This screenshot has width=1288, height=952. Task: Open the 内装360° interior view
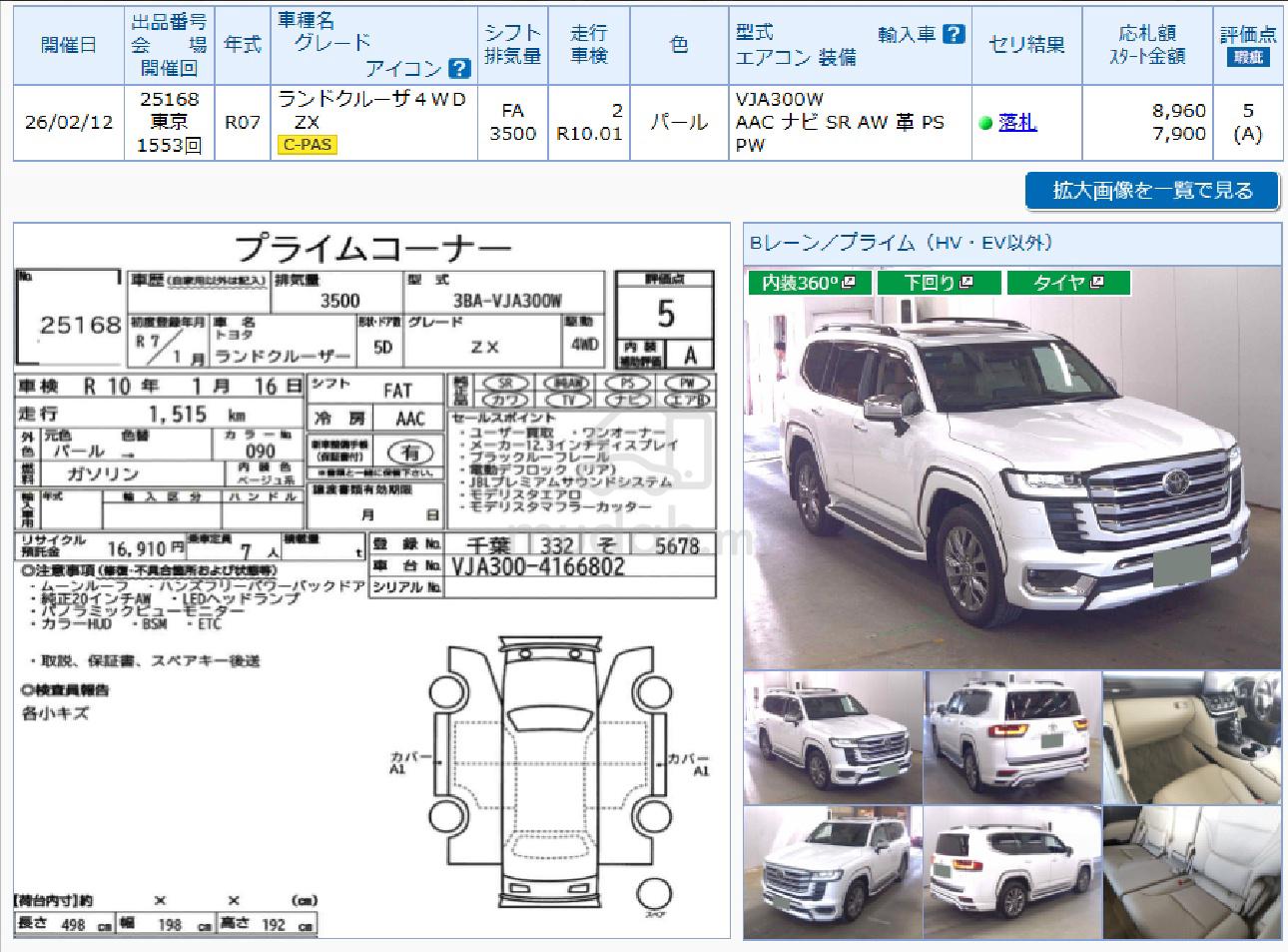[809, 283]
